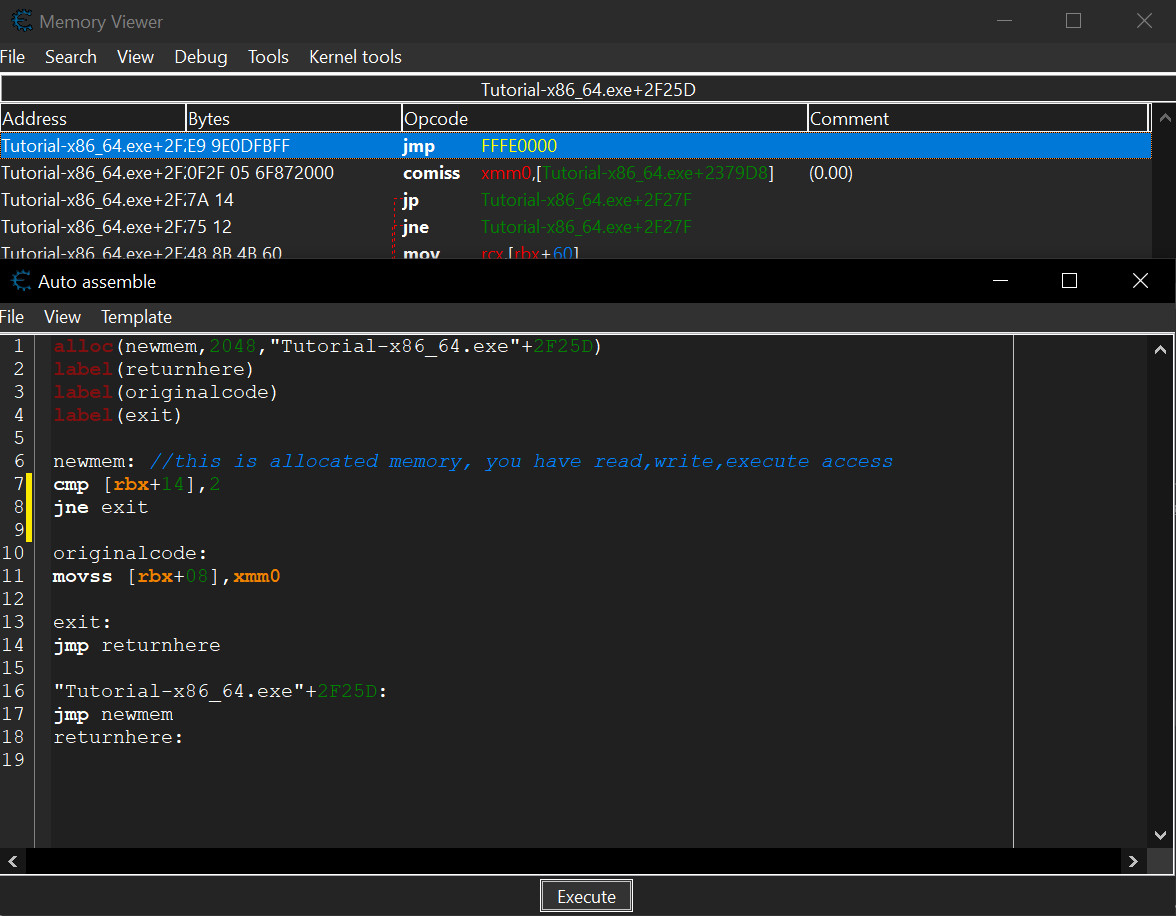Minimize the Auto assemble window
This screenshot has height=916, width=1176.
(x=999, y=281)
